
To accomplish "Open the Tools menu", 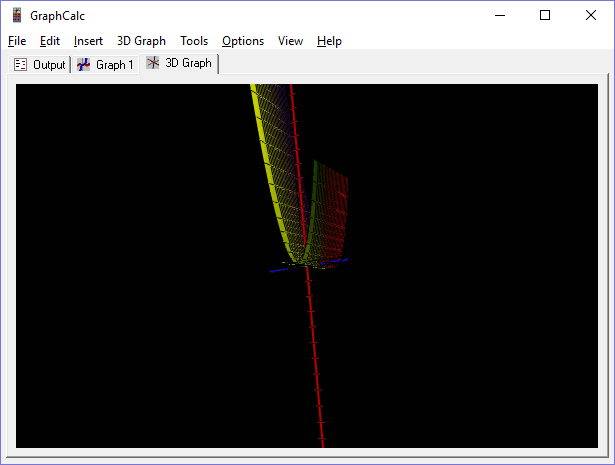I will (x=194, y=41).
